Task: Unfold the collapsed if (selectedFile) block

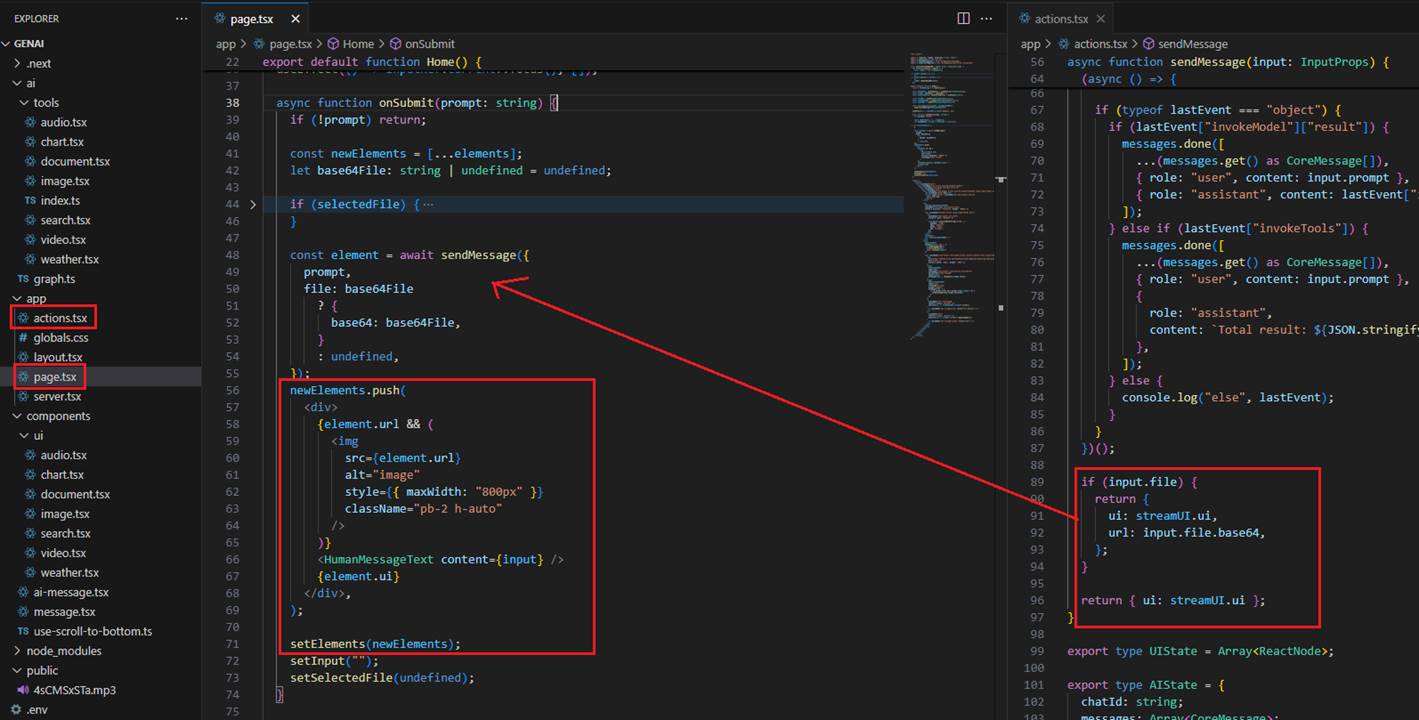Action: 253,204
